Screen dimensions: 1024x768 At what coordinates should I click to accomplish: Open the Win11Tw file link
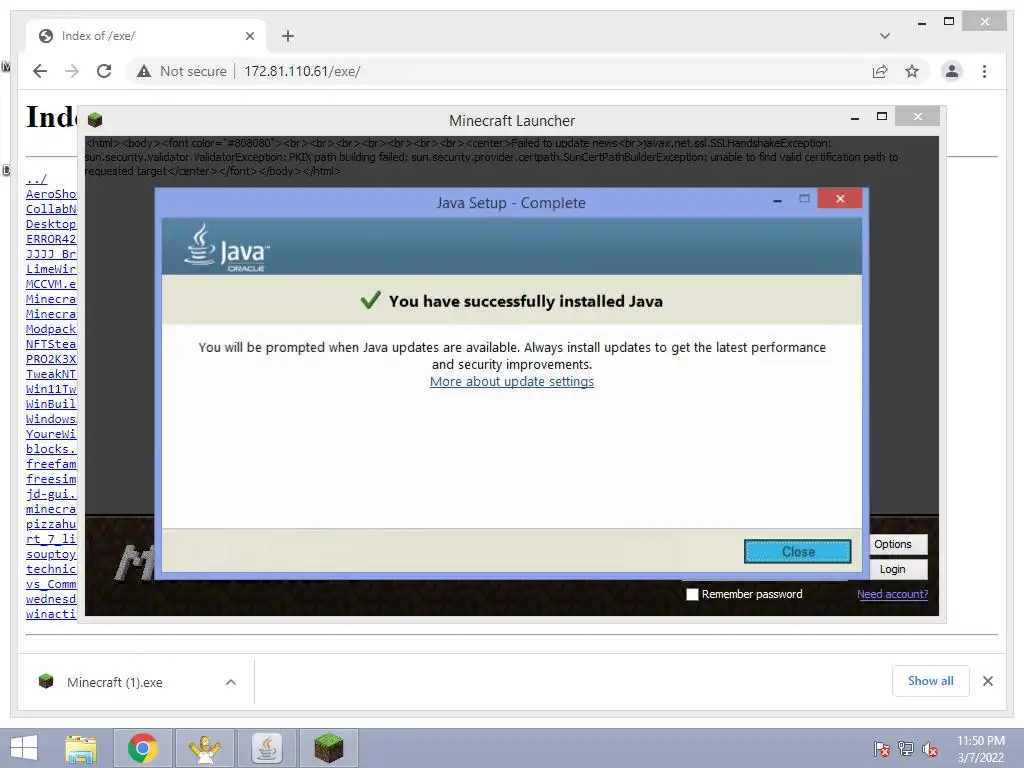point(51,389)
